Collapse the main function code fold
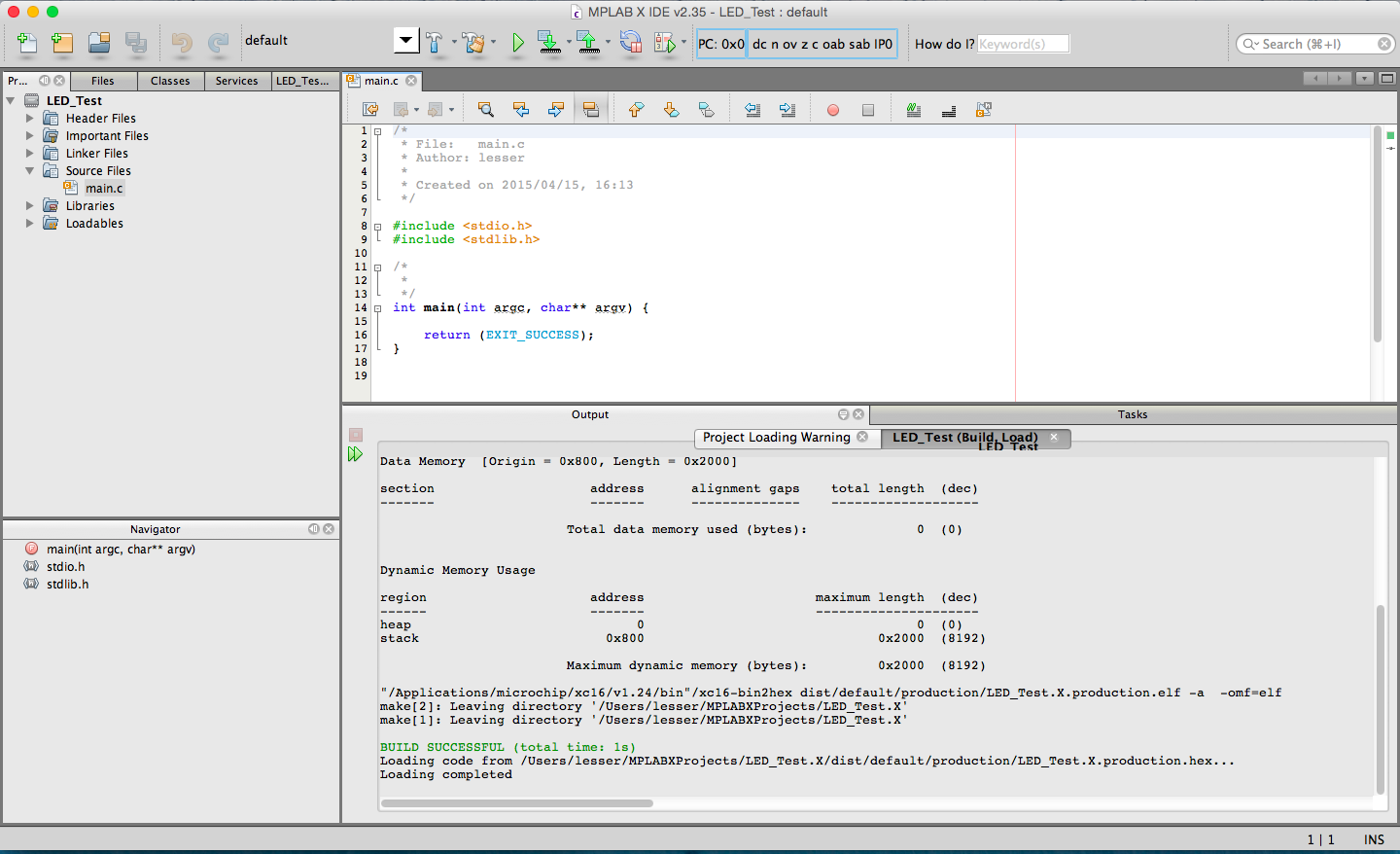Viewport: 1400px width, 854px height. coord(377,308)
